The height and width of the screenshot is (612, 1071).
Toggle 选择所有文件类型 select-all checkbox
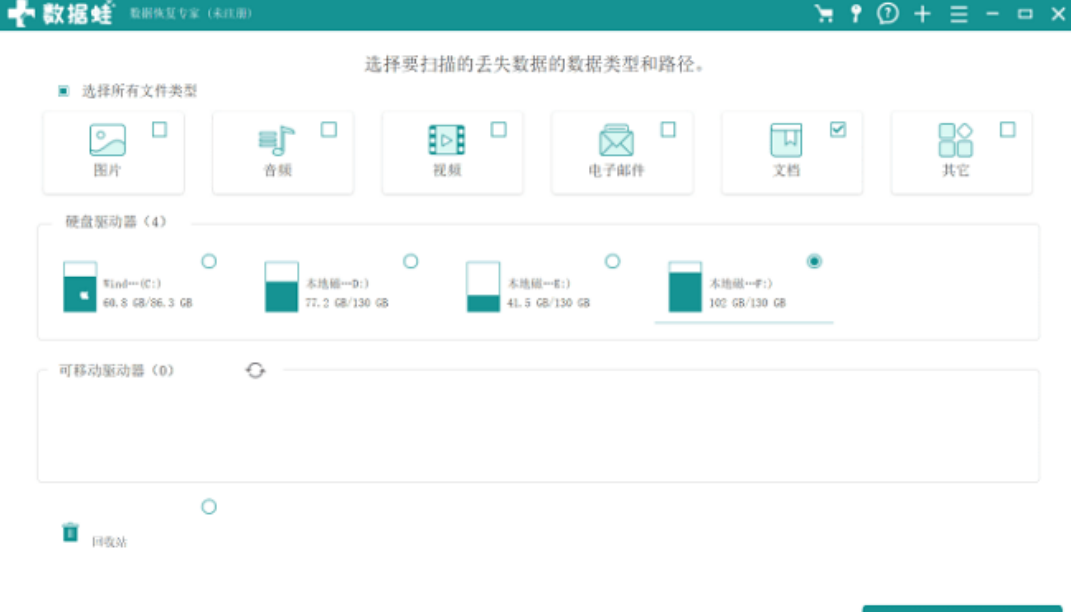pyautogui.click(x=63, y=91)
